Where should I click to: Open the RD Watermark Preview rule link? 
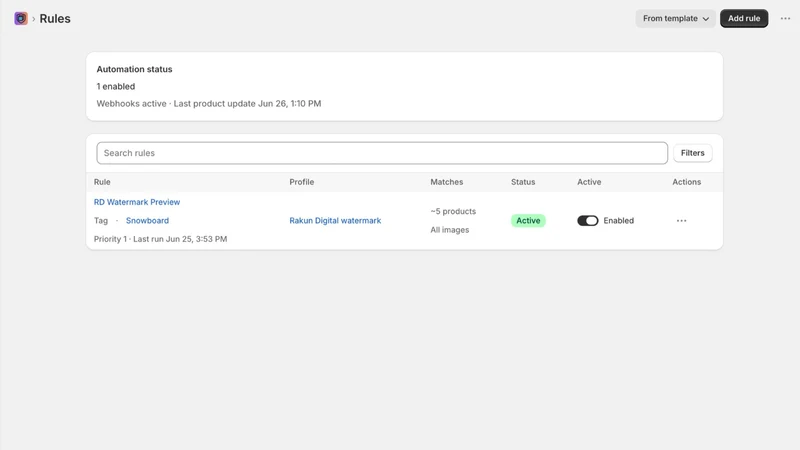click(137, 202)
